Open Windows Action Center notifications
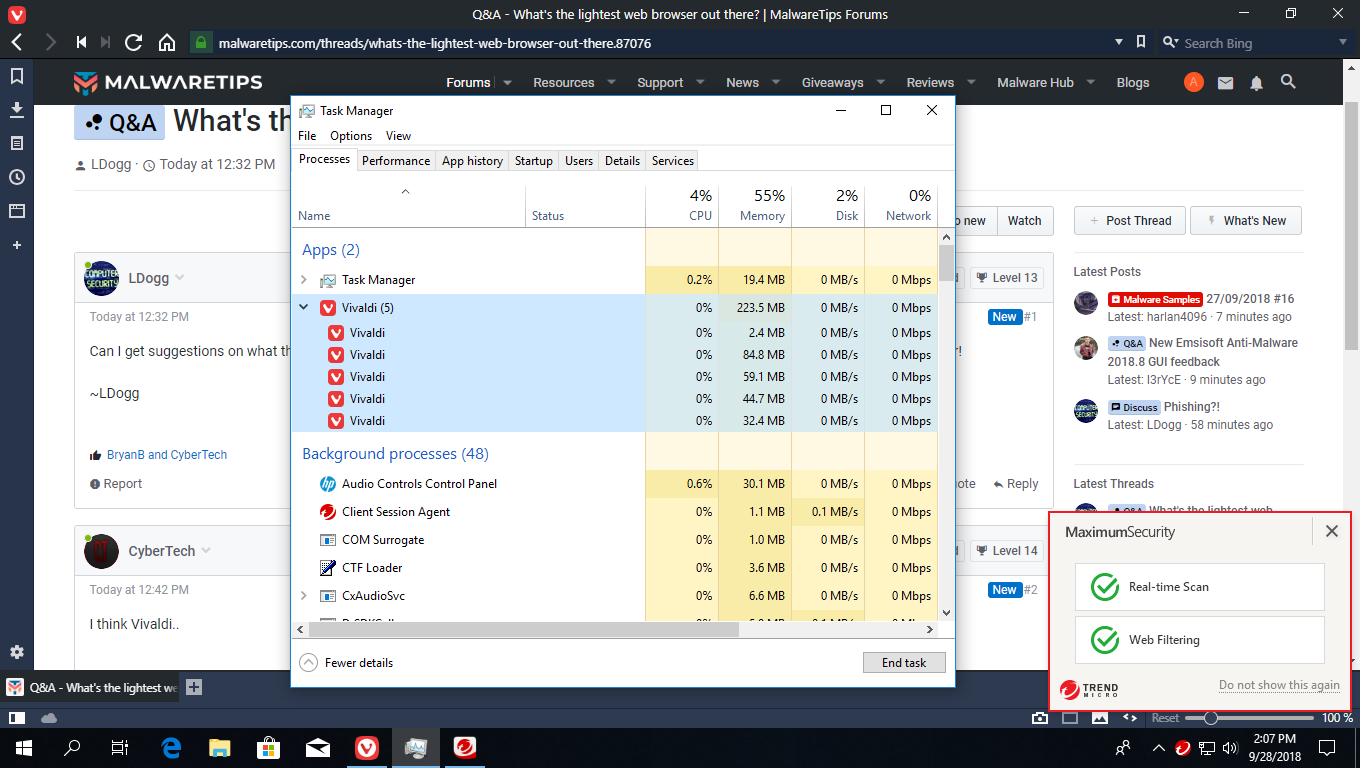 [x=1327, y=747]
